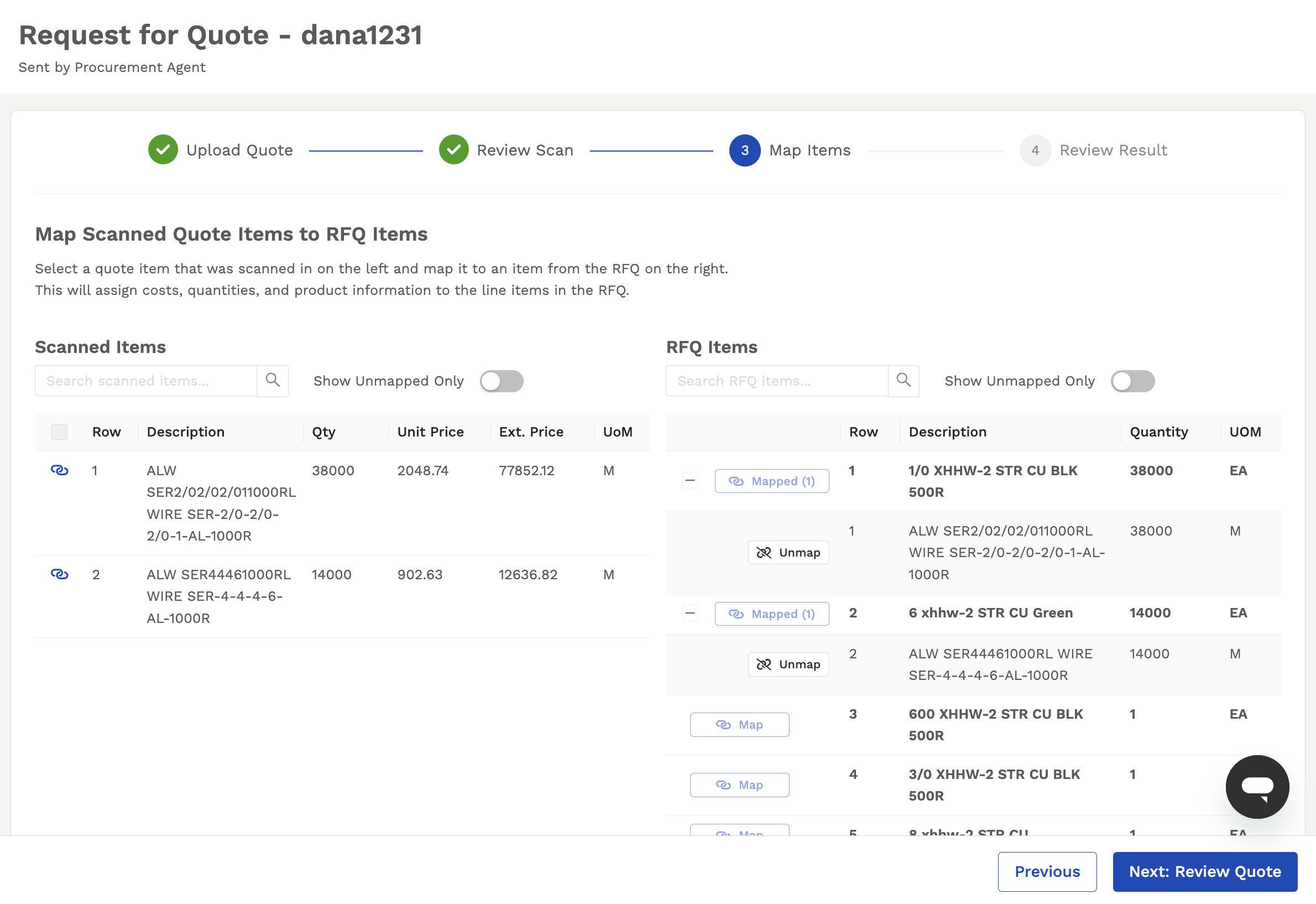1316x904 pixels.
Task: Click scanned row 2 unit price 902.63
Action: [420, 575]
